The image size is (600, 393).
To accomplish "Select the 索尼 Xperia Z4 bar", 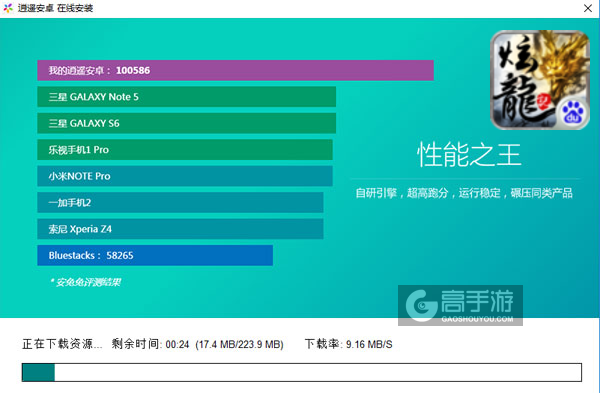I will click(180, 229).
